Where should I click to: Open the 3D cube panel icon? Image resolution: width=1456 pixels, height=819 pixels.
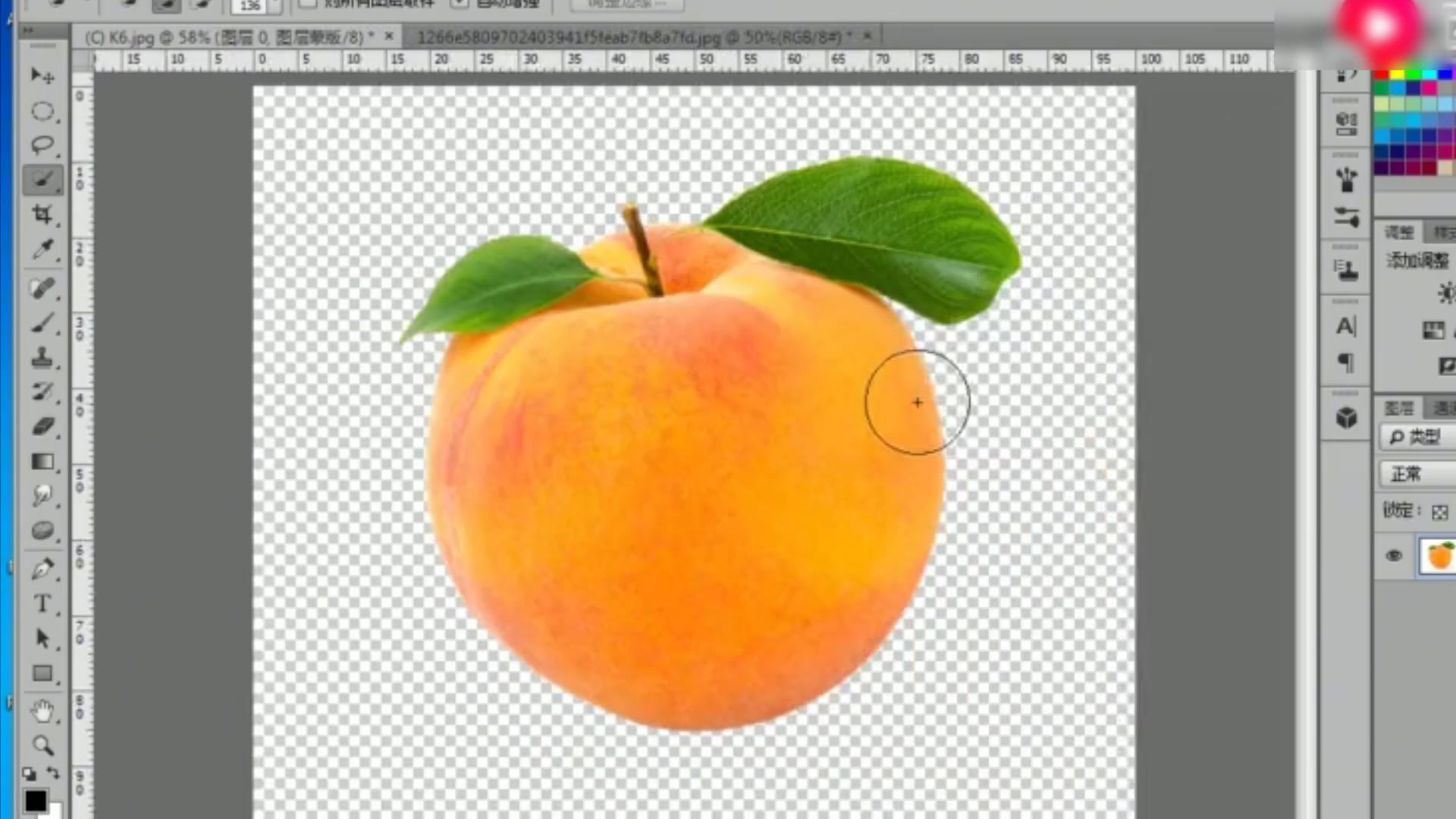coord(1346,418)
